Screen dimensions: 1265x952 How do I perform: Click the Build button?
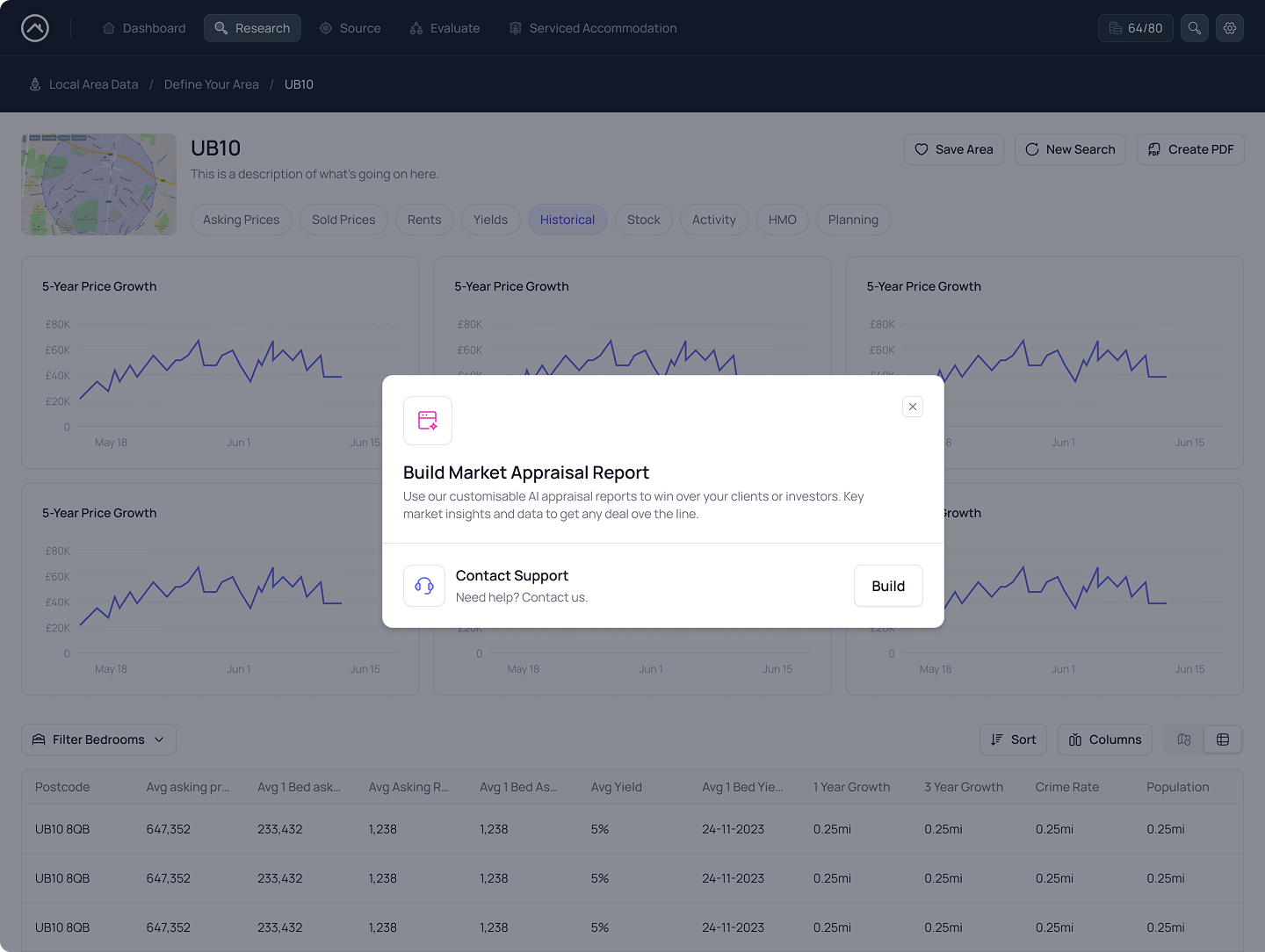(888, 586)
